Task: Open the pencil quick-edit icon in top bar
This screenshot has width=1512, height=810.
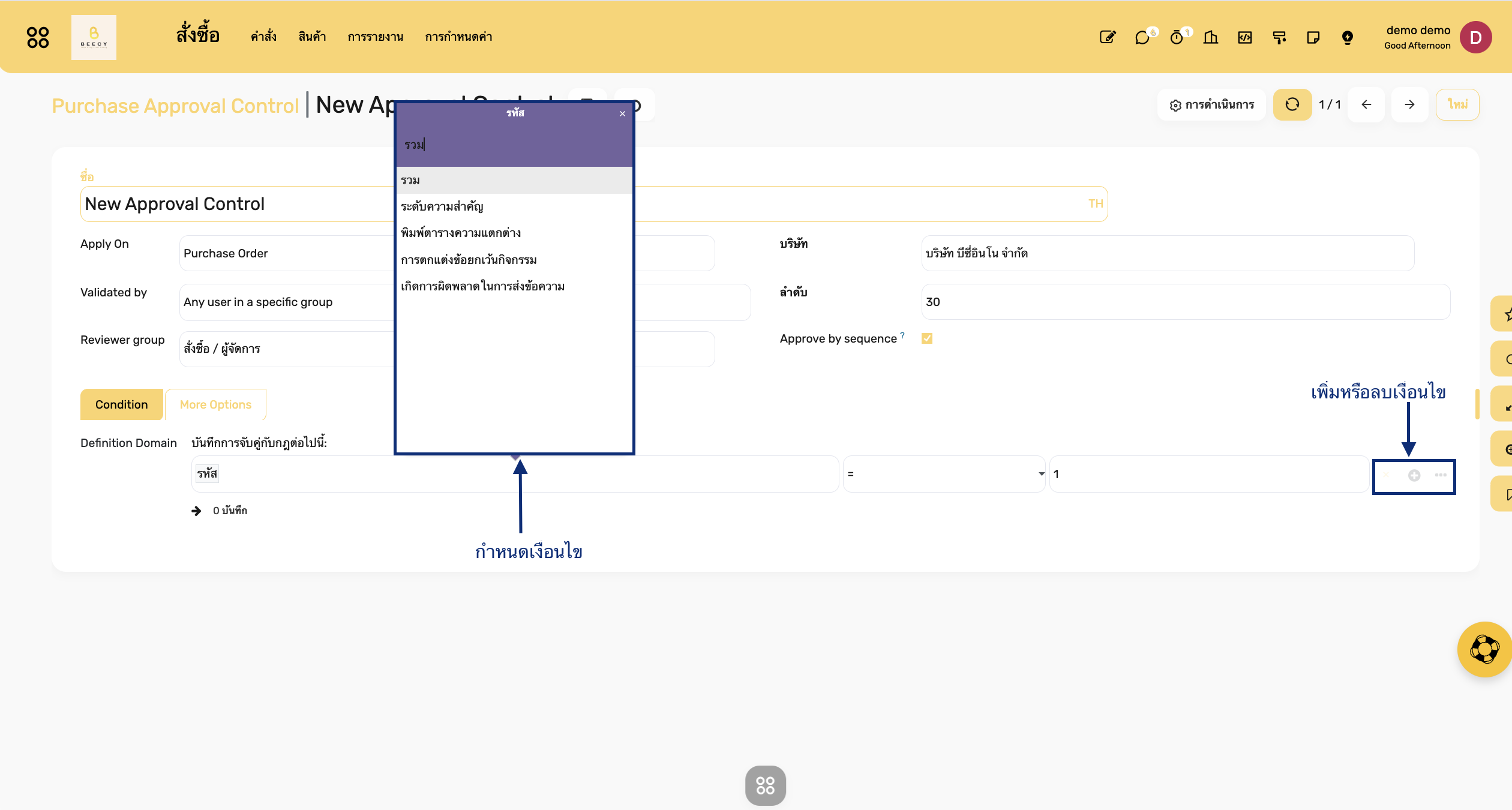Action: tap(1107, 37)
